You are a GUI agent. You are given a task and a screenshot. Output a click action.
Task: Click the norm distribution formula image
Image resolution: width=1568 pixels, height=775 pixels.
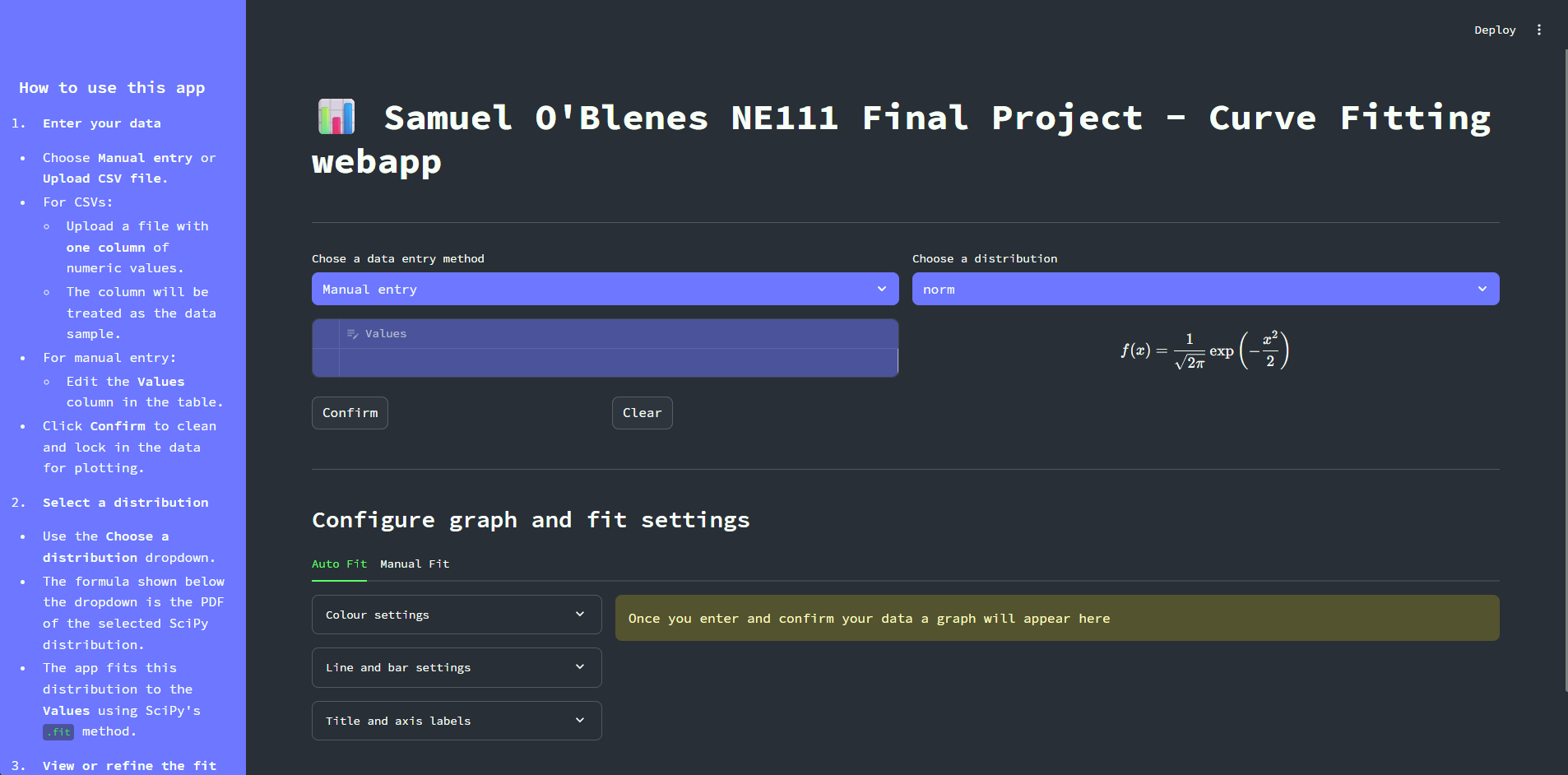pyautogui.click(x=1204, y=349)
